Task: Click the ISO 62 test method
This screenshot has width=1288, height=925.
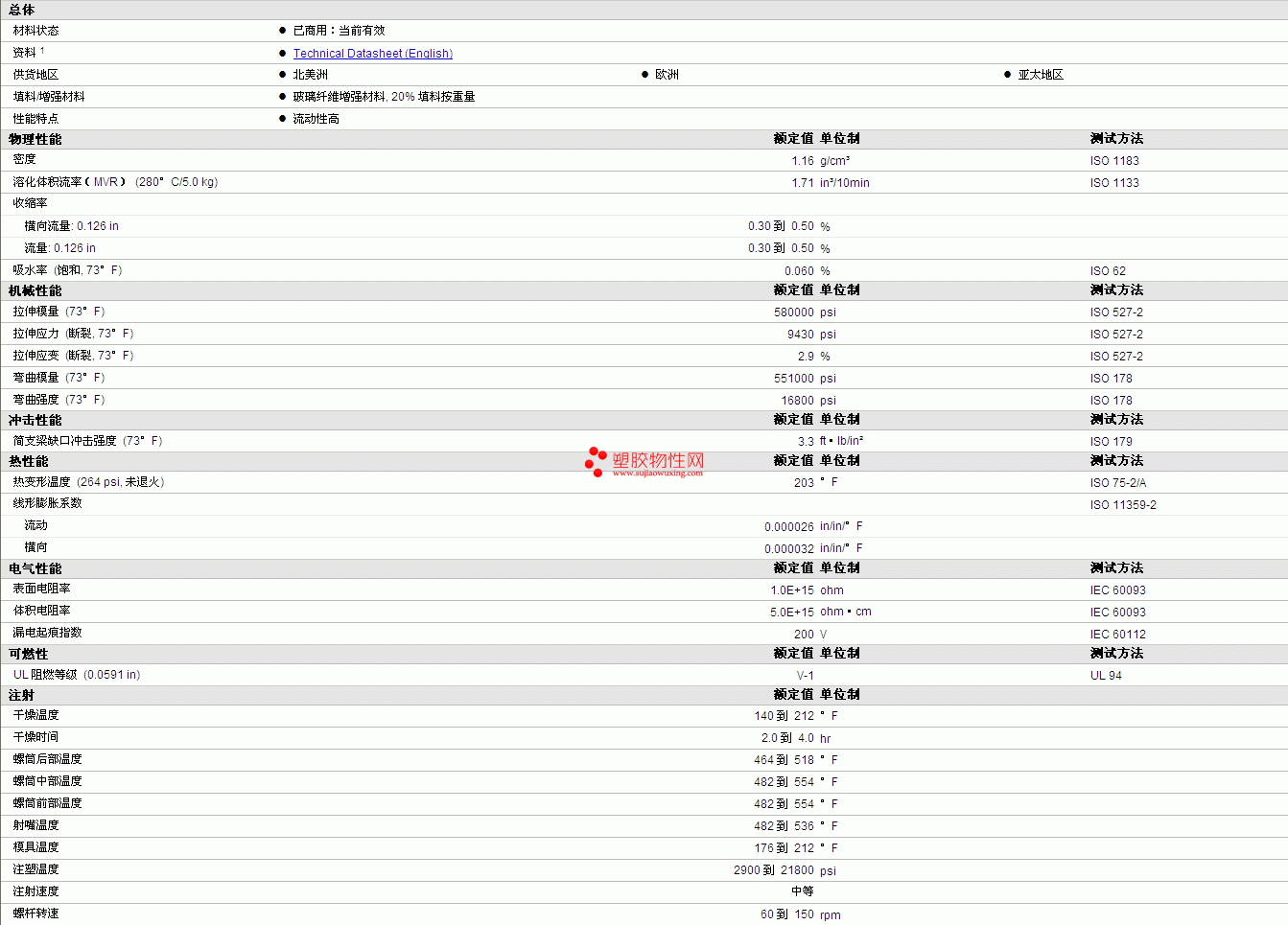Action: 1108,271
